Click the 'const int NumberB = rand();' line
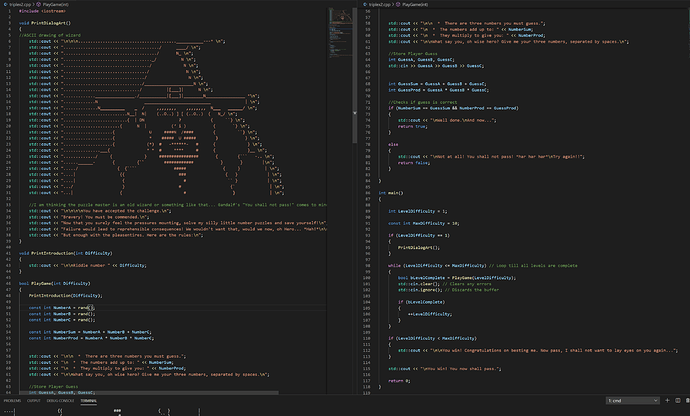This screenshot has height=416, width=690. coord(62,314)
